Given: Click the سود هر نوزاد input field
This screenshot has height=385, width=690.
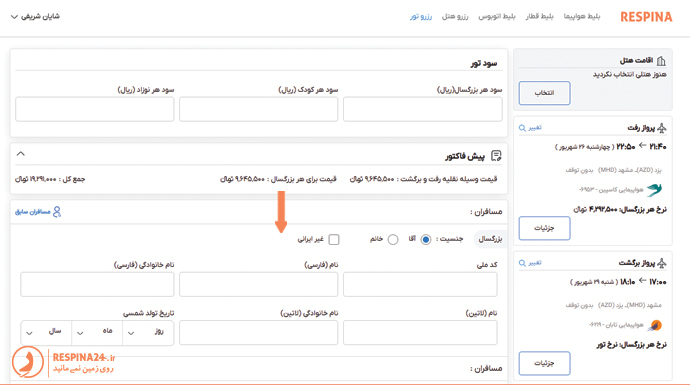Looking at the screenshot, I should coord(95,109).
